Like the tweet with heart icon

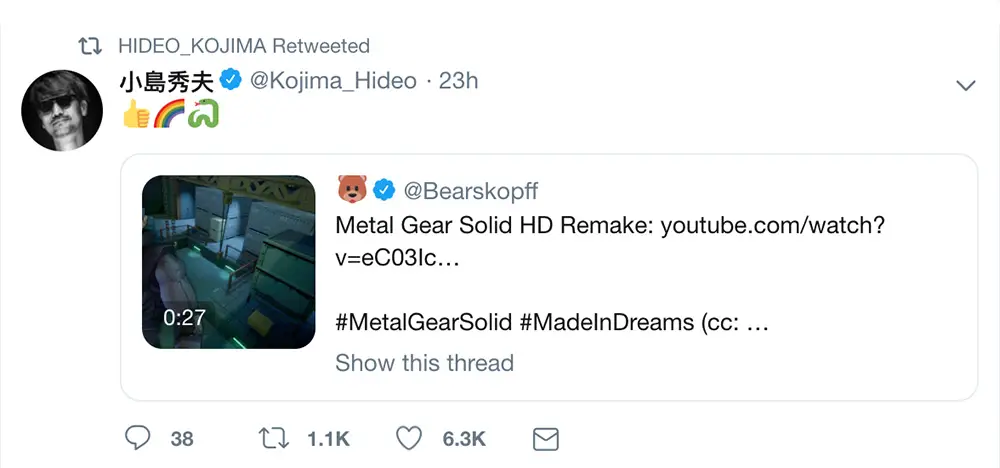click(409, 438)
